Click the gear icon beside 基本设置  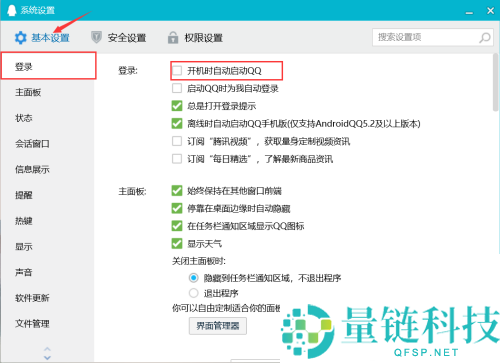21,38
